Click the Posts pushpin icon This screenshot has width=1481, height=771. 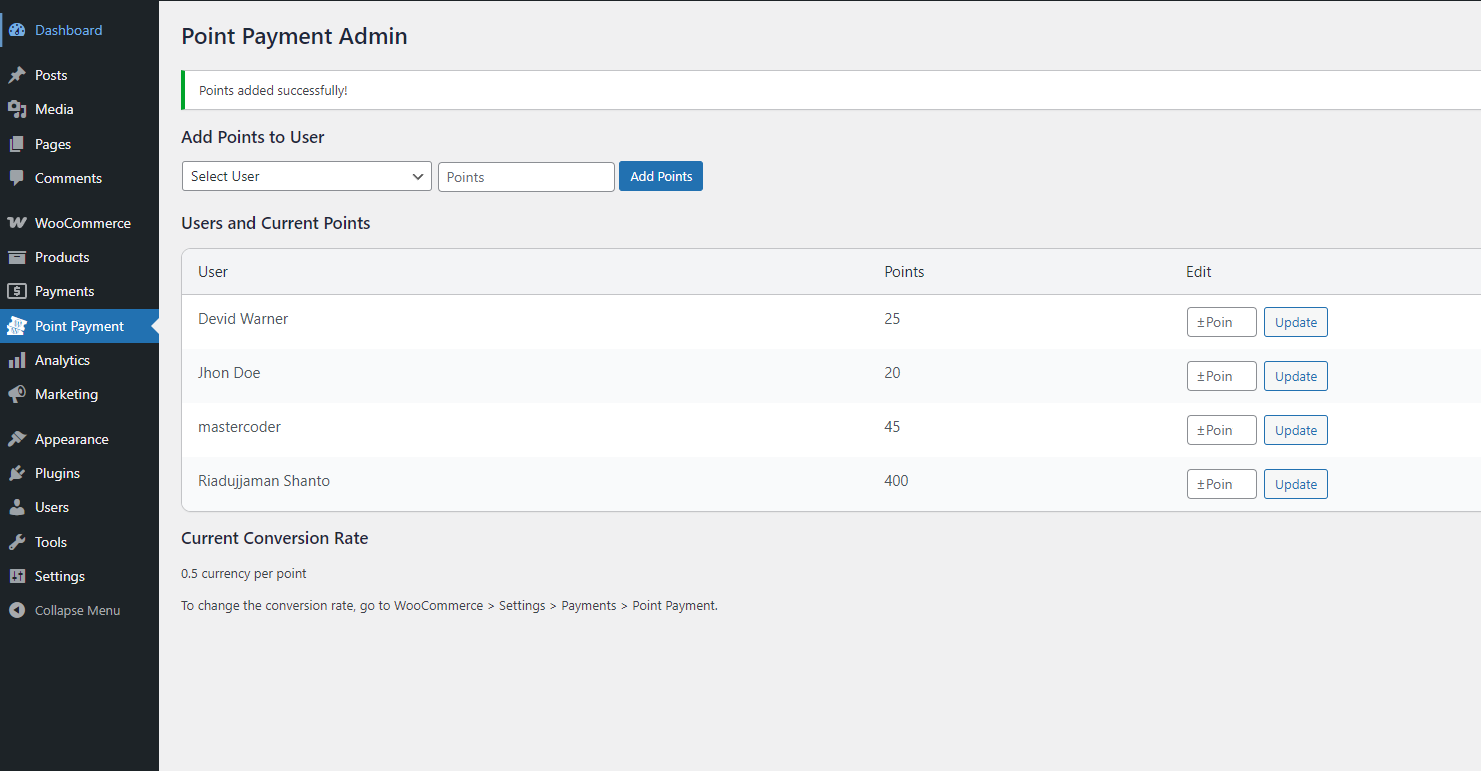point(17,75)
